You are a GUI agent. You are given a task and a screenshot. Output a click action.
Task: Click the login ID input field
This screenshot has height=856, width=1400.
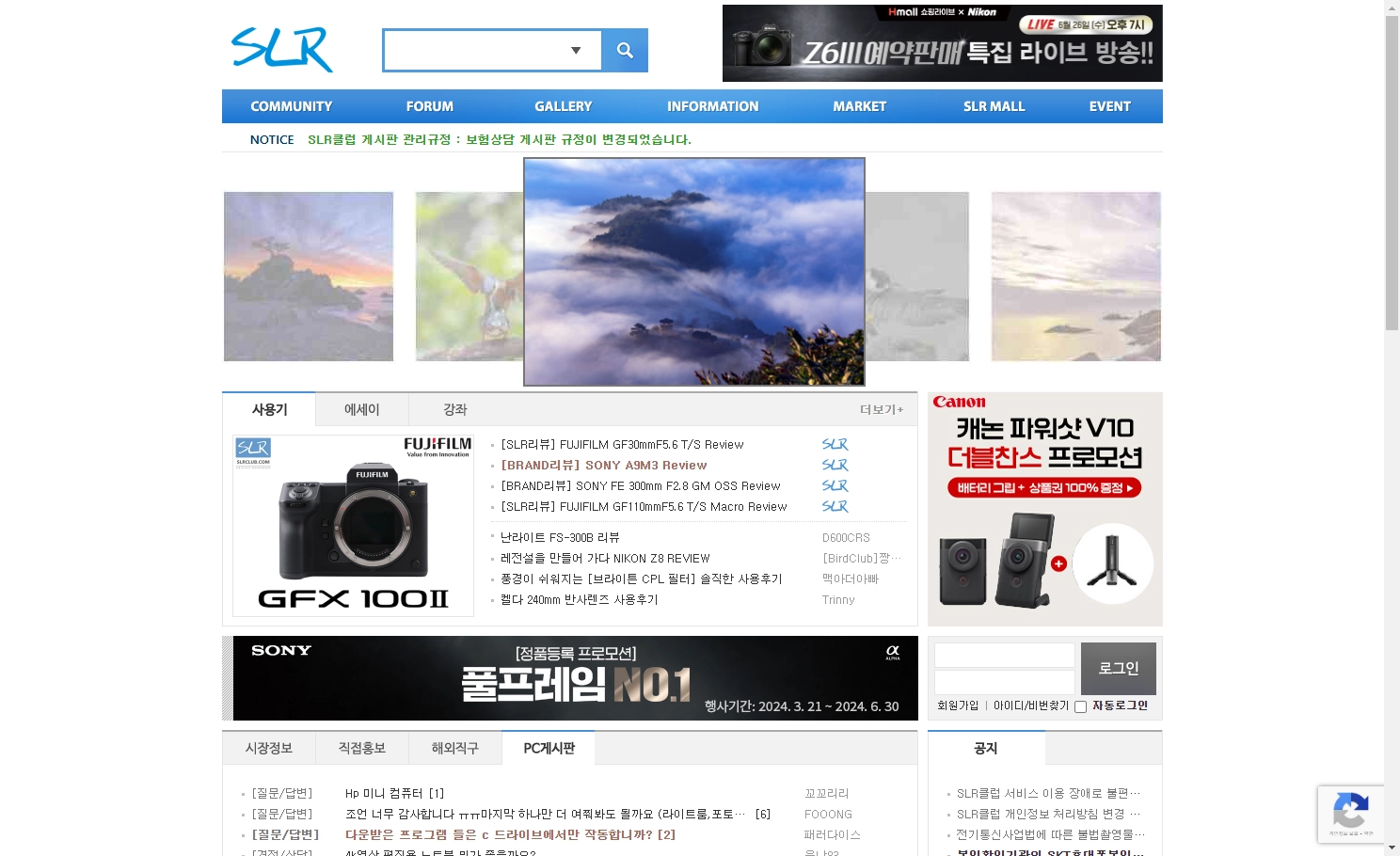point(1004,655)
